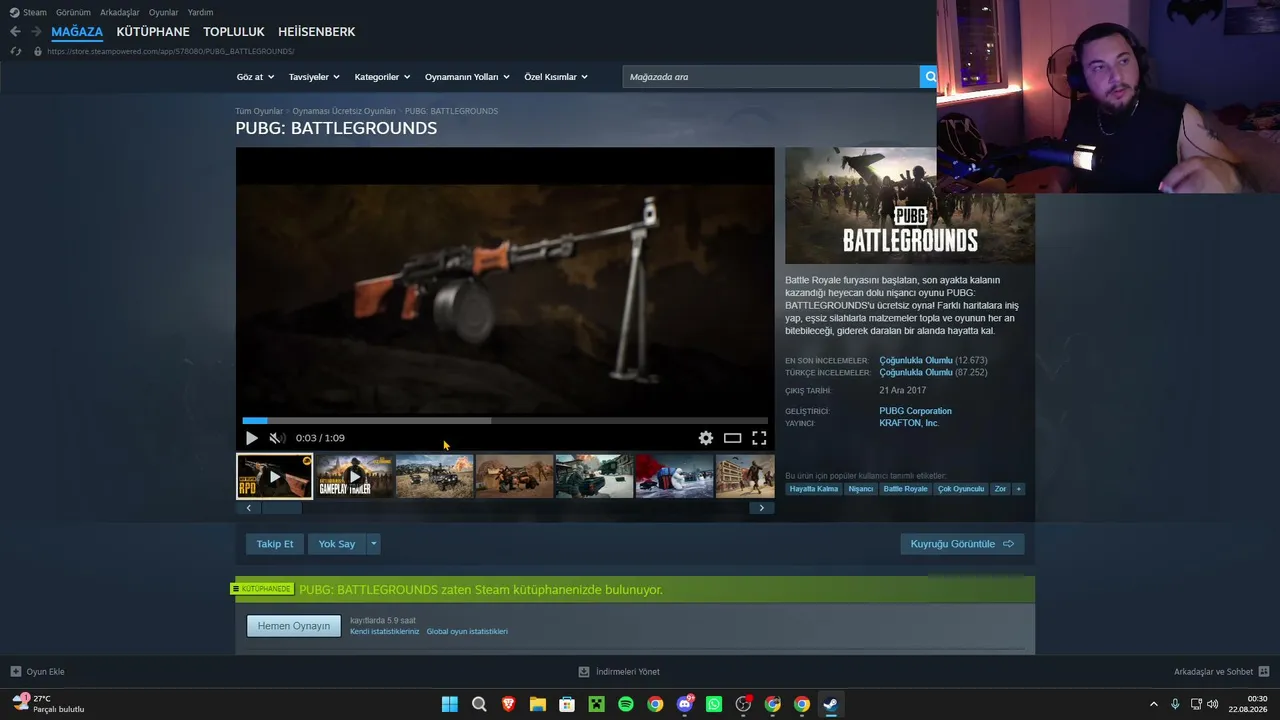Open Oynaması Ücretsiz Oyunları breadcrumb link
1280x720 pixels.
pos(344,111)
